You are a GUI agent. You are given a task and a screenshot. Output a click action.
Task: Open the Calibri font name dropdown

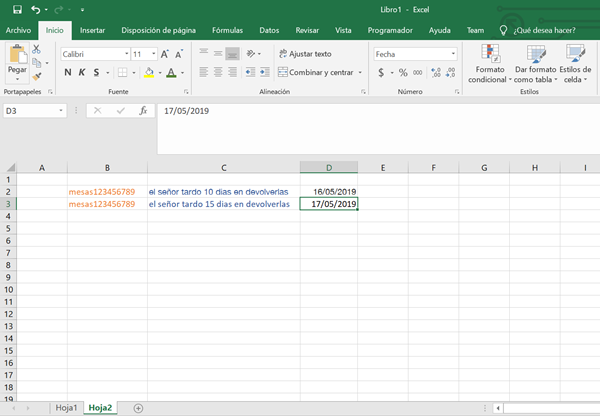[126, 54]
